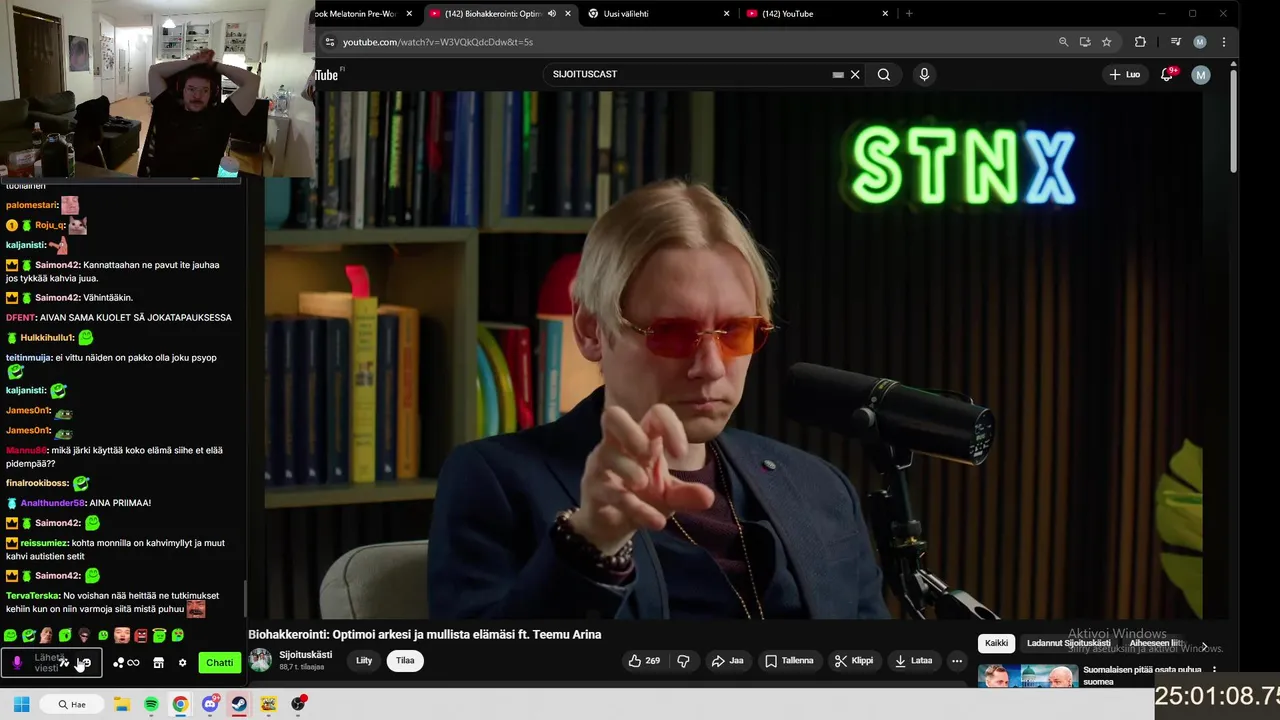Open the shop icon in chat bar
The height and width of the screenshot is (720, 1280).
(158, 663)
